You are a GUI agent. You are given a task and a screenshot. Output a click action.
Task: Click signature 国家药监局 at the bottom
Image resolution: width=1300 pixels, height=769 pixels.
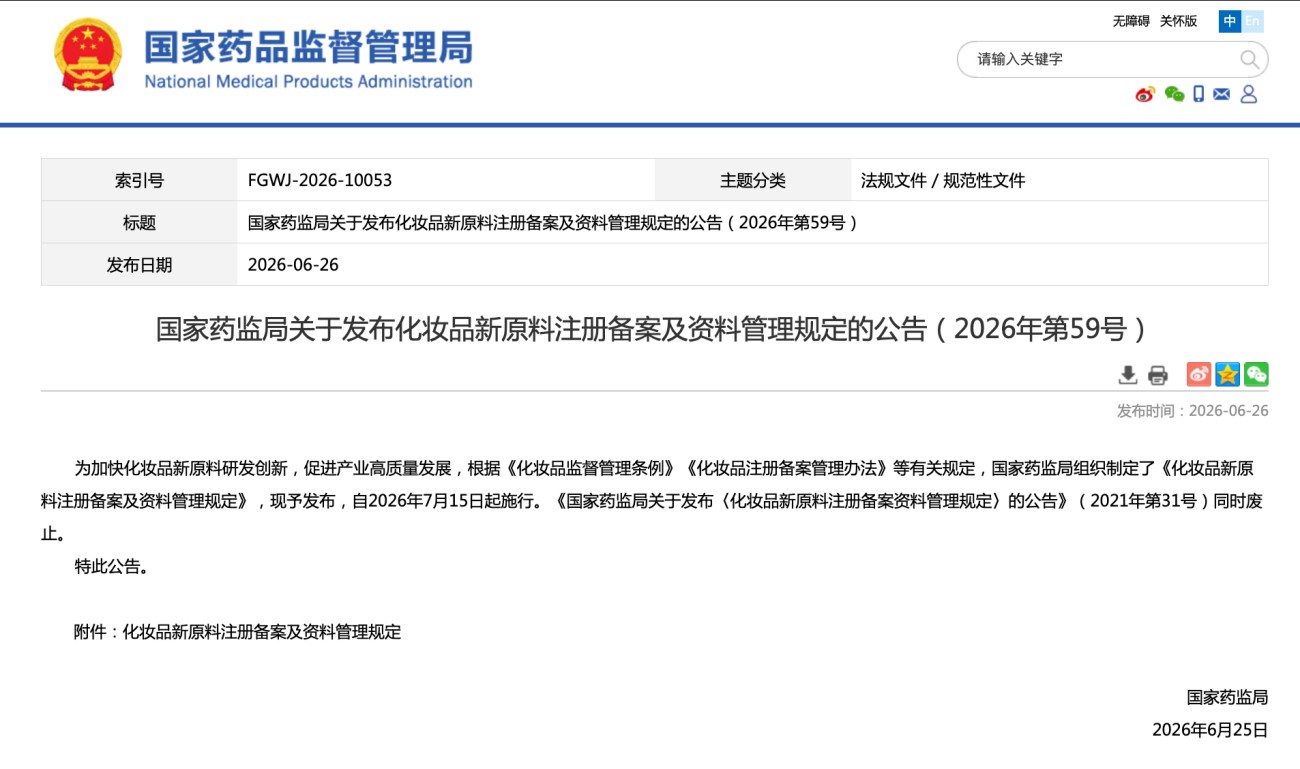(x=1227, y=697)
